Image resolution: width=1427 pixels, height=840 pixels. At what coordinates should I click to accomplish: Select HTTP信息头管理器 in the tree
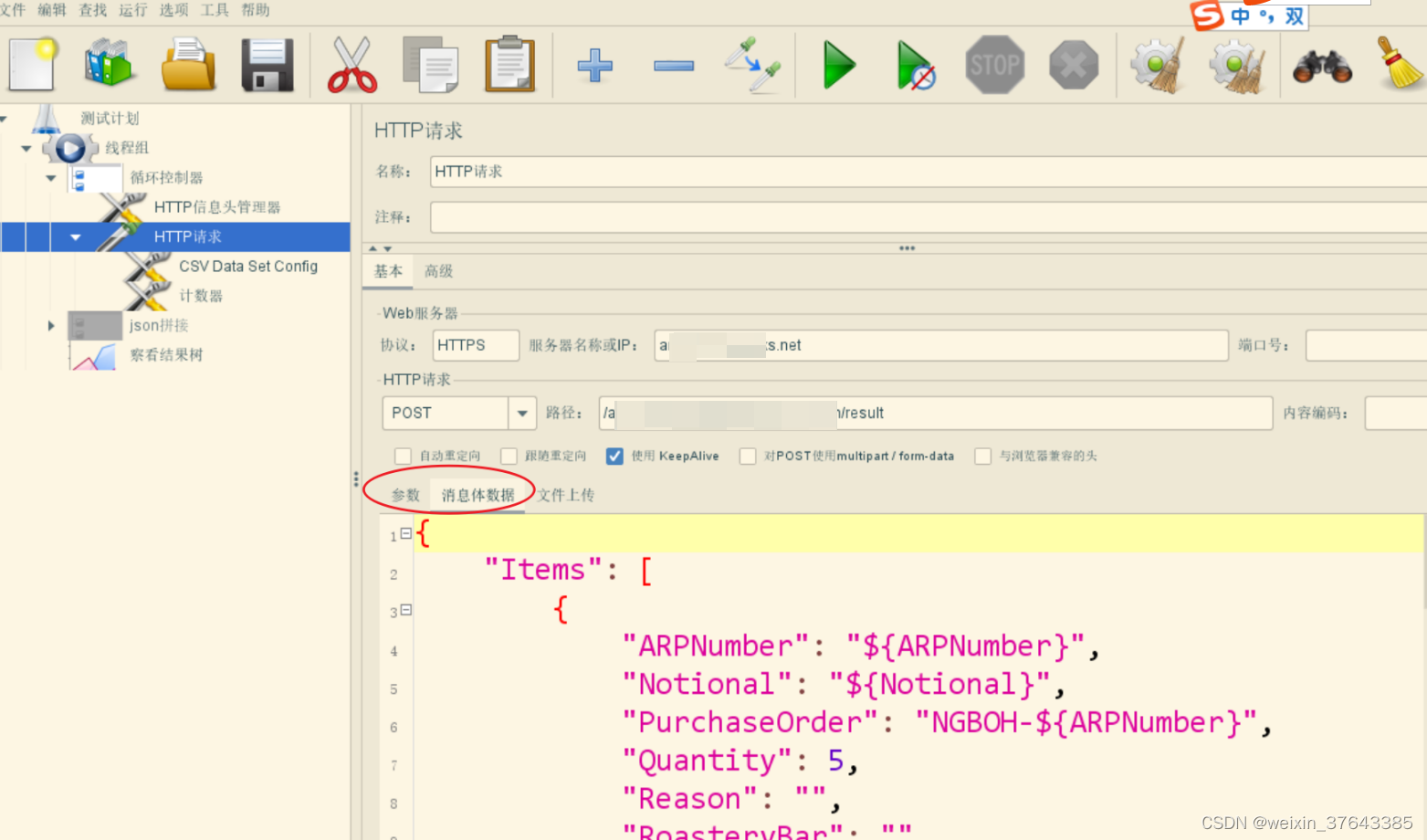[x=216, y=207]
